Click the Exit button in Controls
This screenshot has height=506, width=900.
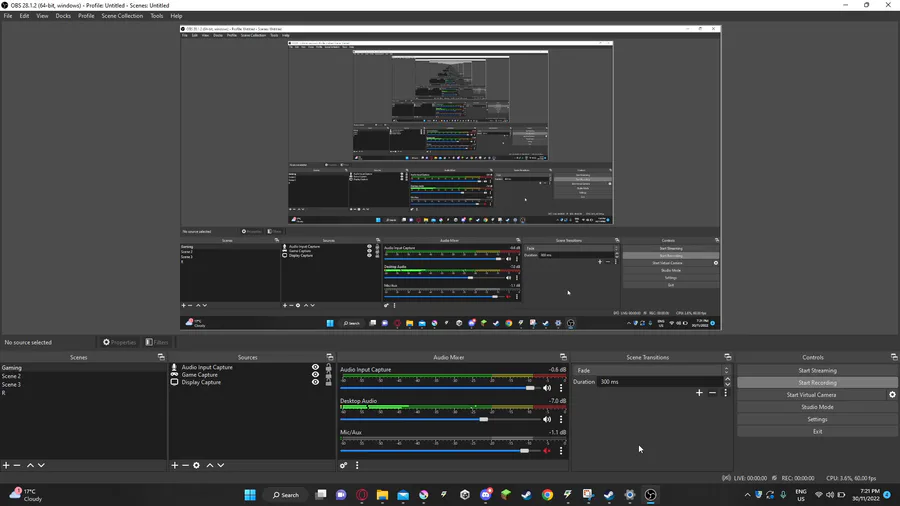[x=817, y=431]
